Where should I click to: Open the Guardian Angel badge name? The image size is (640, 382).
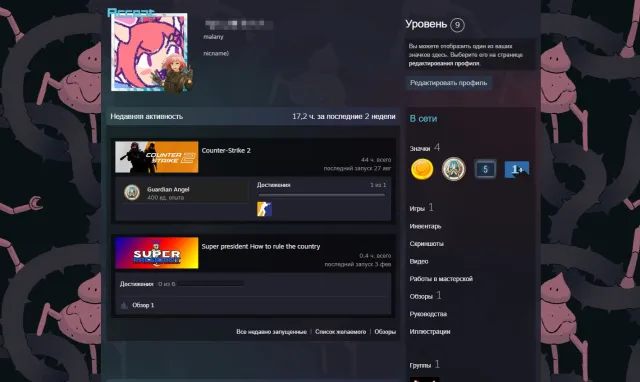(168, 189)
